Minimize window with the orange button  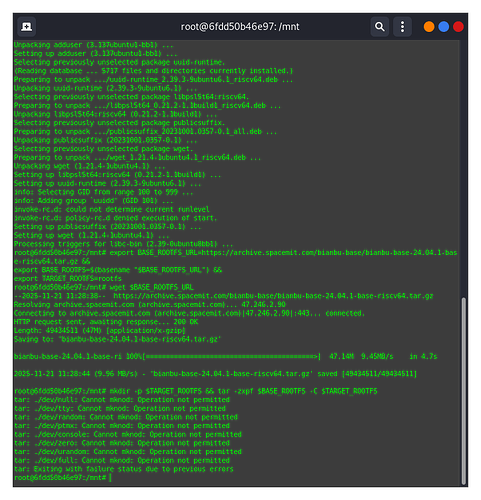coord(429,27)
